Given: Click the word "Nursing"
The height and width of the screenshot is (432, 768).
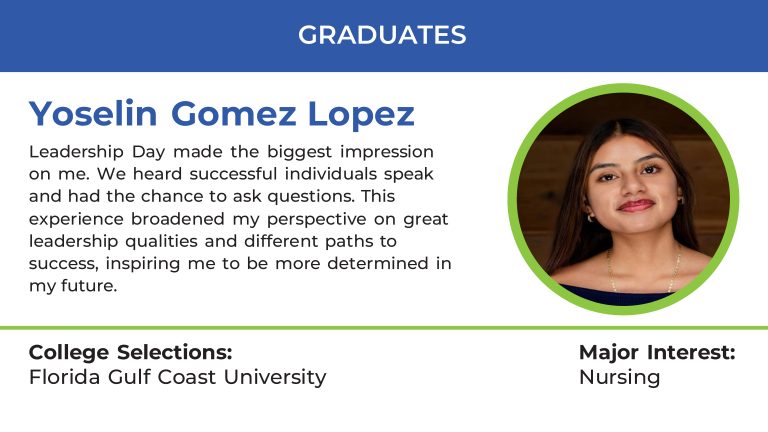Looking at the screenshot, I should 620,377.
